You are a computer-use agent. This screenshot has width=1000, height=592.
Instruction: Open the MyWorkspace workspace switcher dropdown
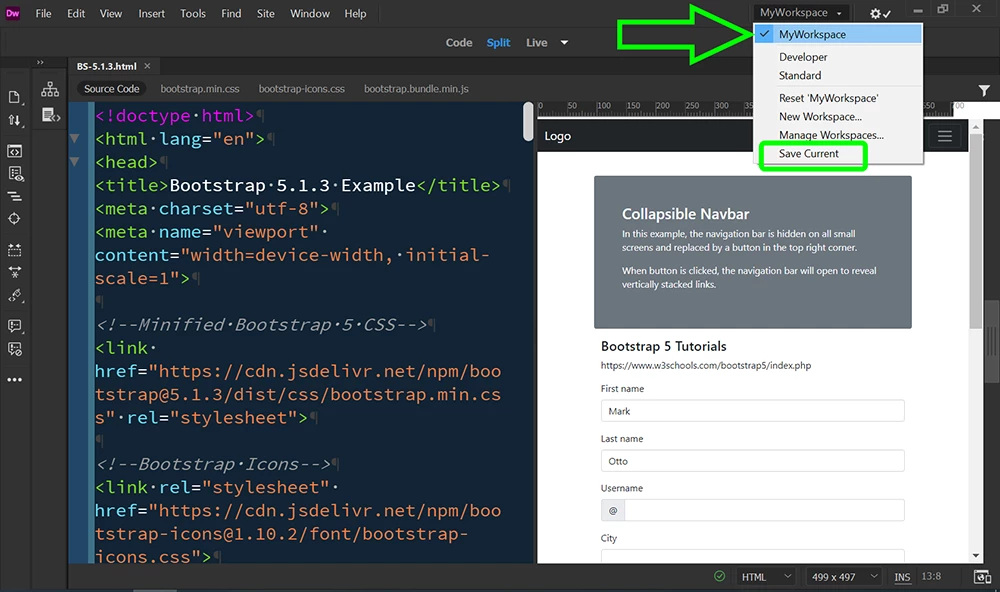[x=800, y=13]
